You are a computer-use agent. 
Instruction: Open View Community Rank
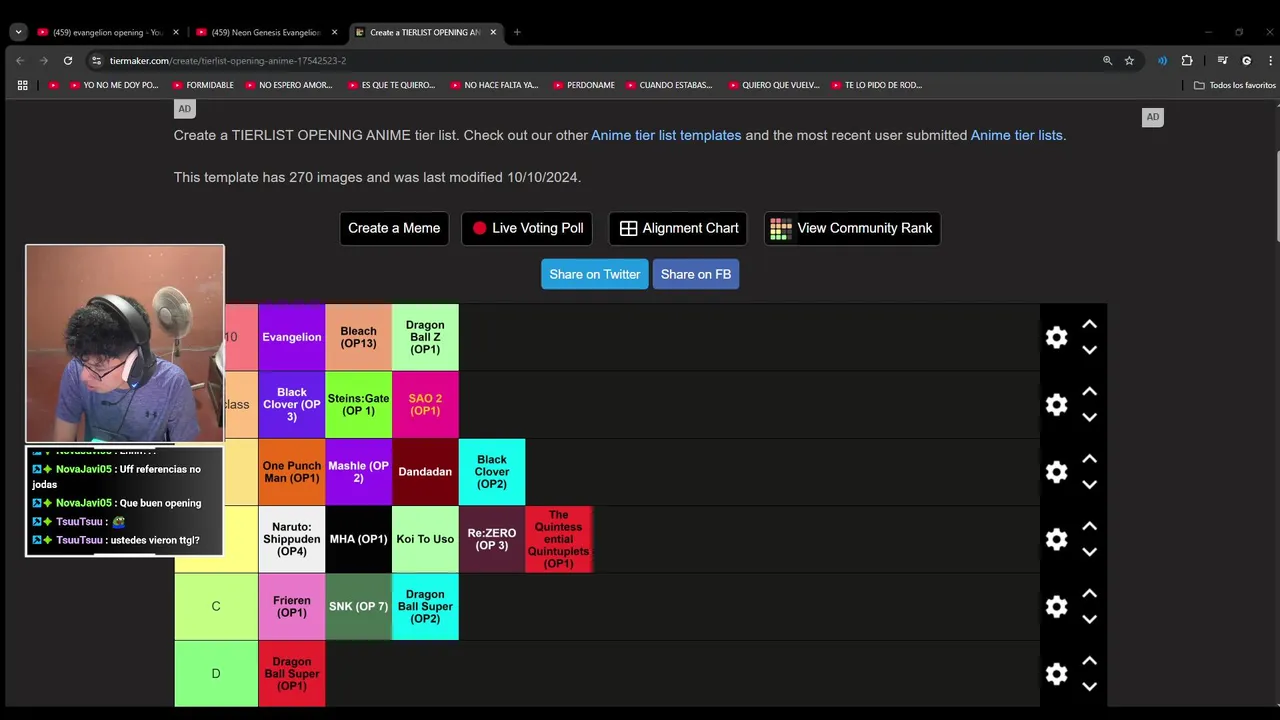[852, 228]
